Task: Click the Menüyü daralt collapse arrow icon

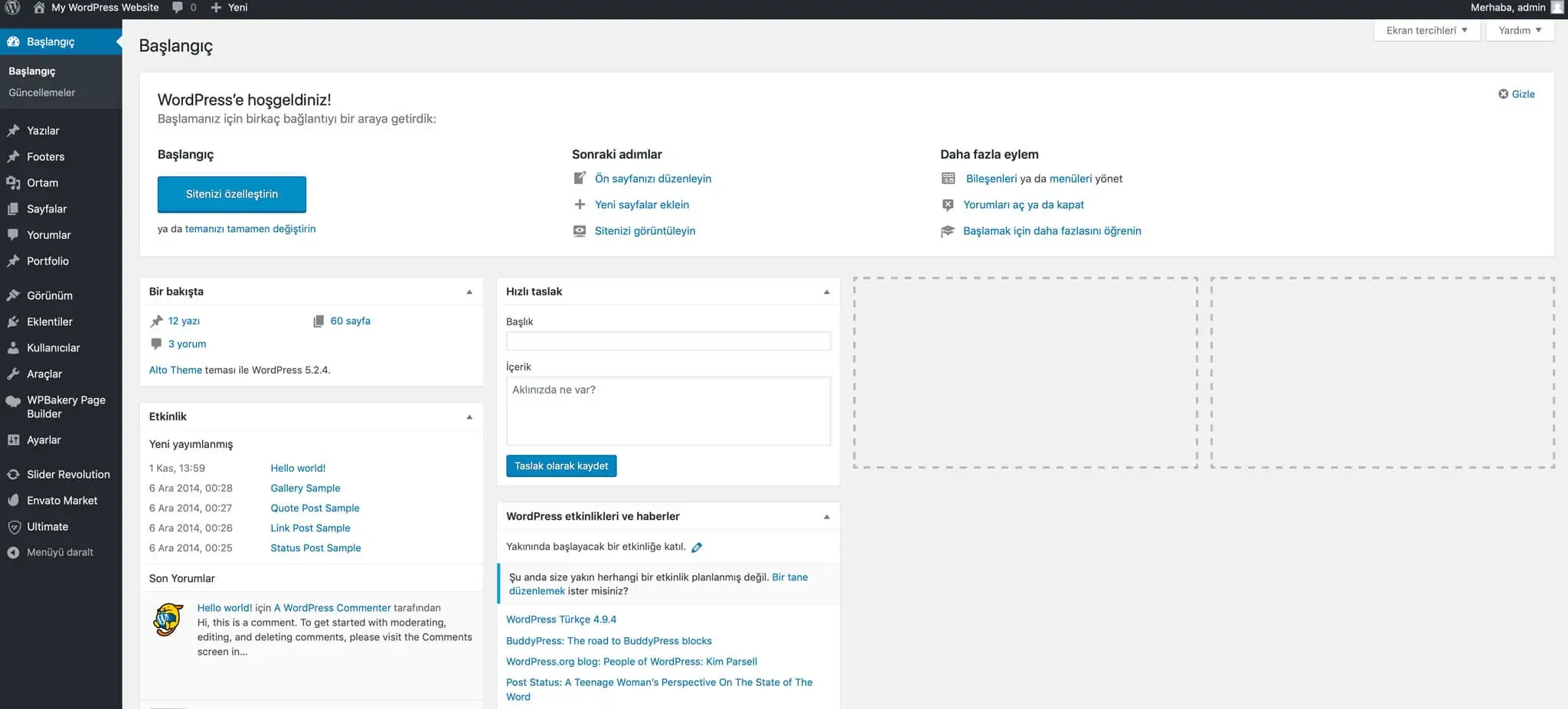Action: pos(13,553)
